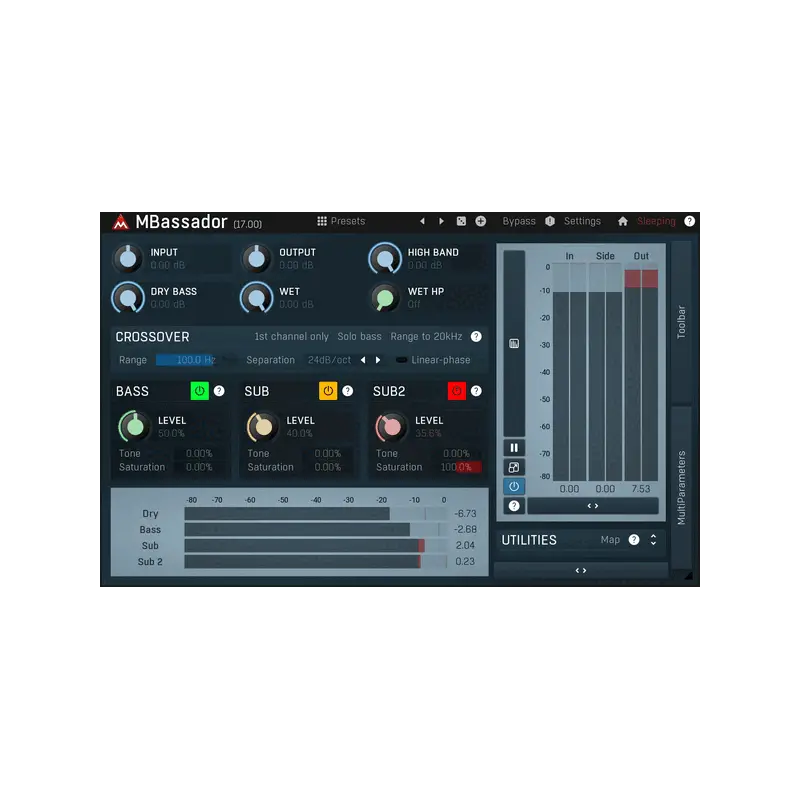Screen dimensions: 800x800
Task: Click the INPUT gain knob
Action: [x=128, y=258]
